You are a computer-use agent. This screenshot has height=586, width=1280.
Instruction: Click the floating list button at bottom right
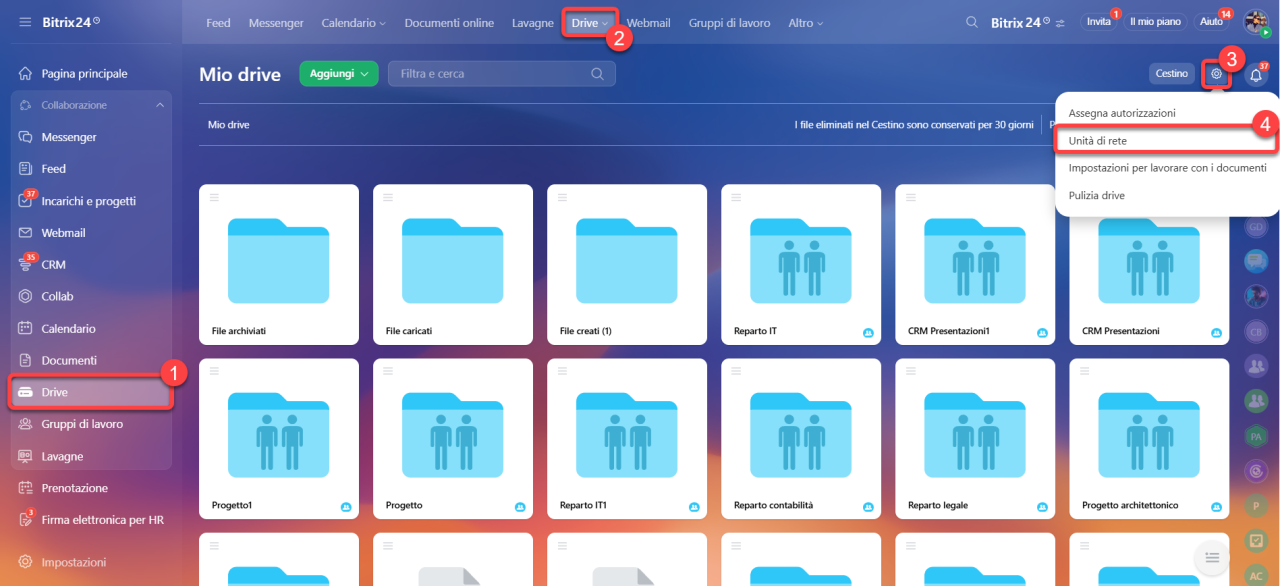tap(1211, 556)
